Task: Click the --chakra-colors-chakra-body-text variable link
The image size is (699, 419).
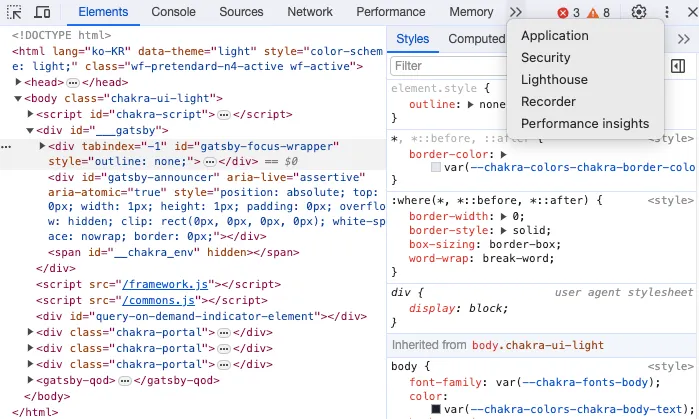Action: [x=573, y=410]
